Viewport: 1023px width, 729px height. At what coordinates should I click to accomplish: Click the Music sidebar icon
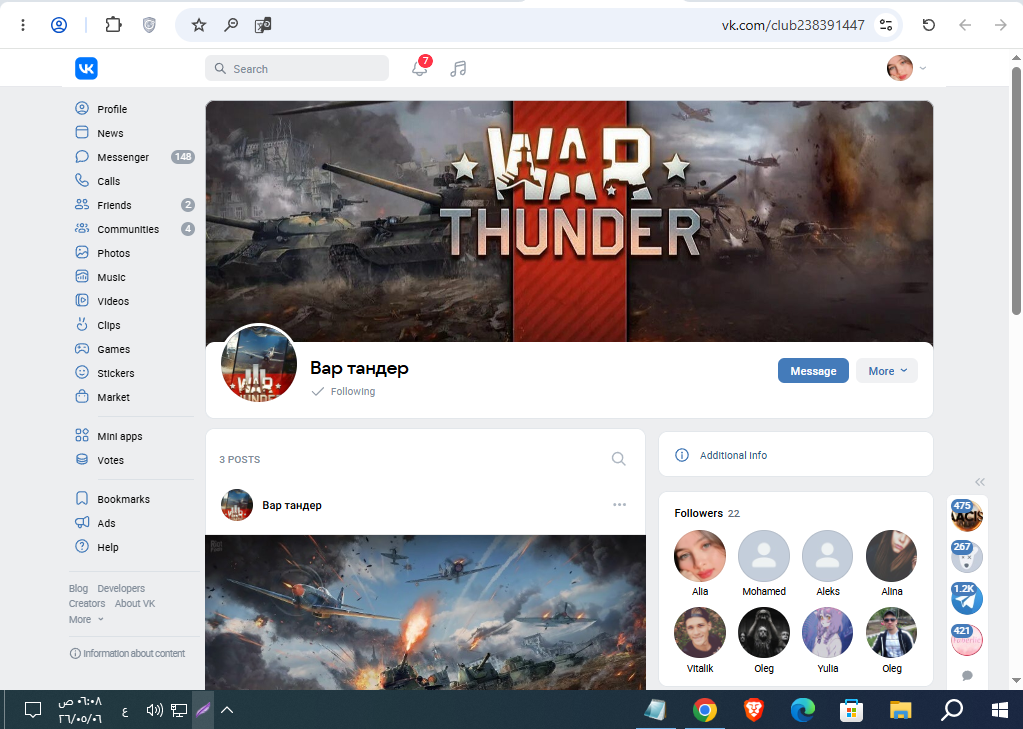[82, 277]
